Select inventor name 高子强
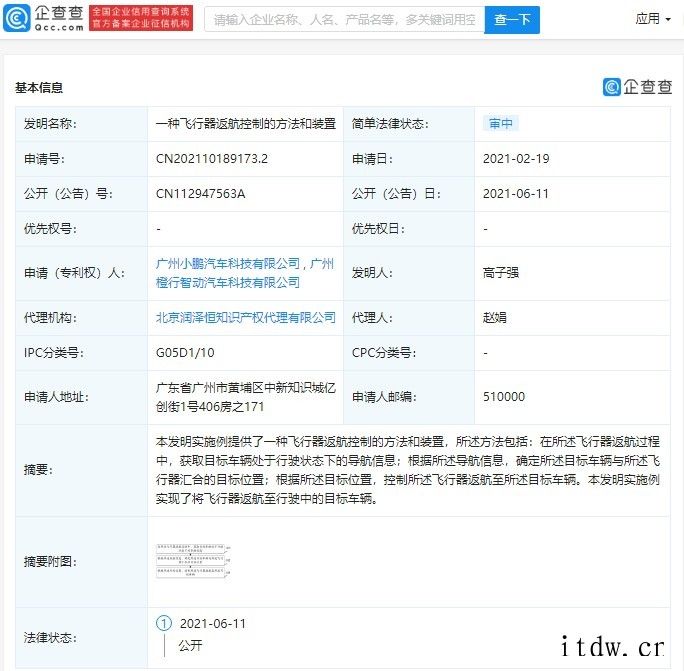This screenshot has width=684, height=671. [501, 273]
